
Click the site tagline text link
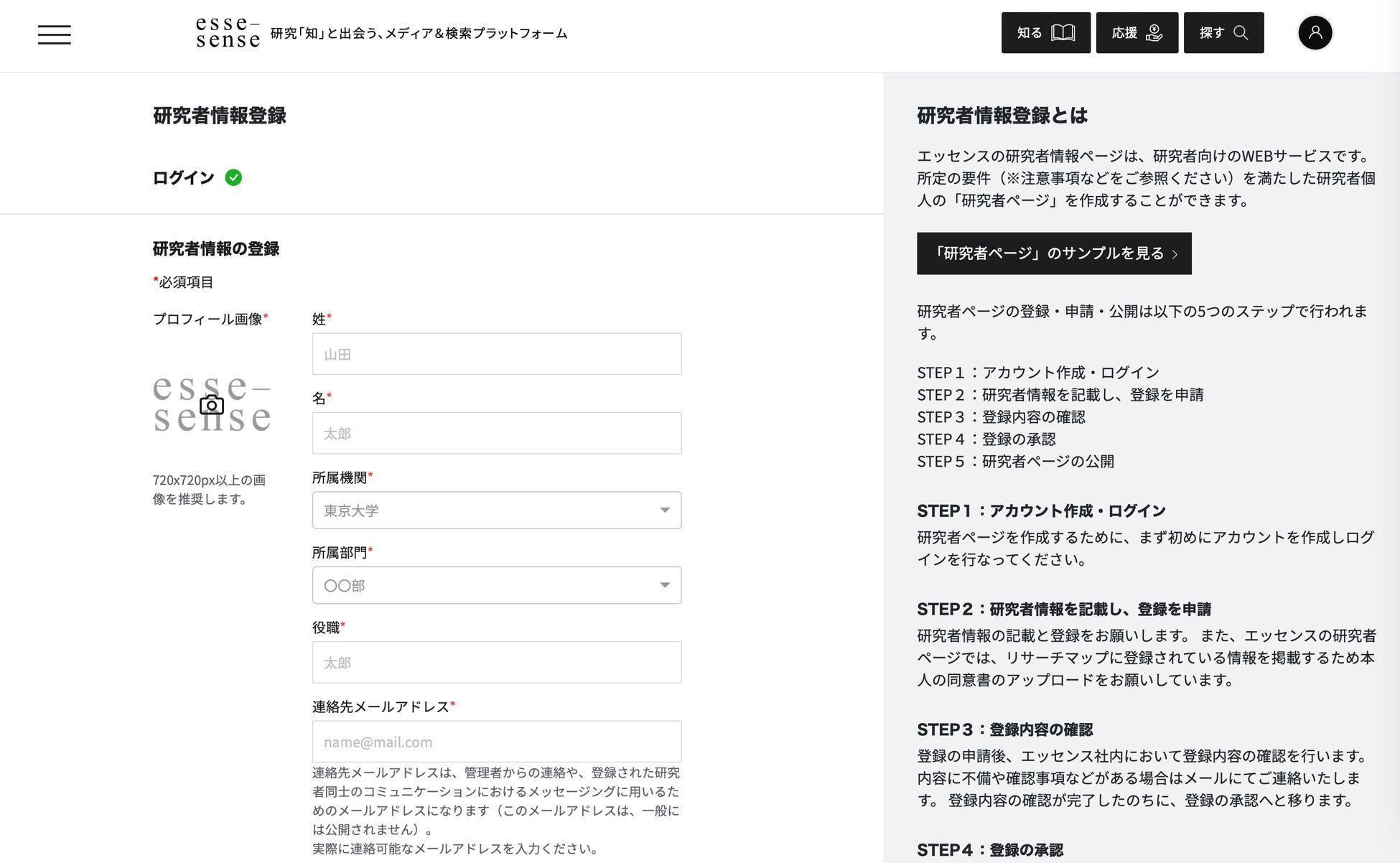tap(419, 34)
